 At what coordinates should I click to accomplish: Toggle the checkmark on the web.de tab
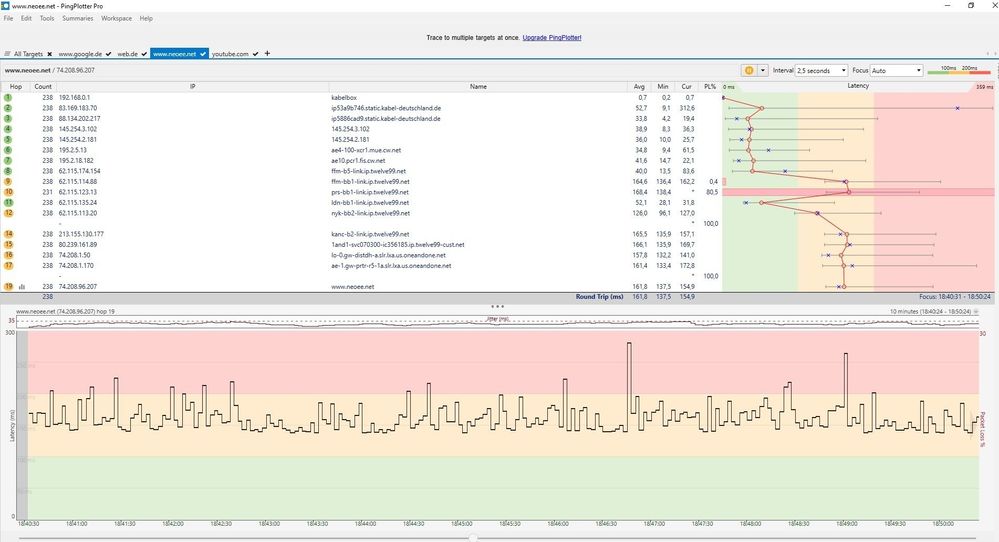tap(145, 54)
